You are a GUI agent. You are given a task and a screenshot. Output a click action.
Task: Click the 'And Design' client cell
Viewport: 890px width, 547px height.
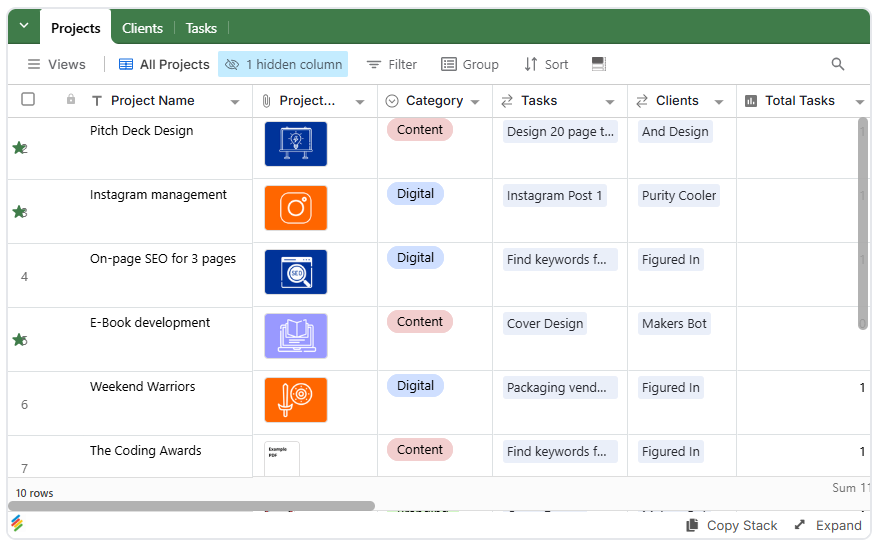(675, 132)
